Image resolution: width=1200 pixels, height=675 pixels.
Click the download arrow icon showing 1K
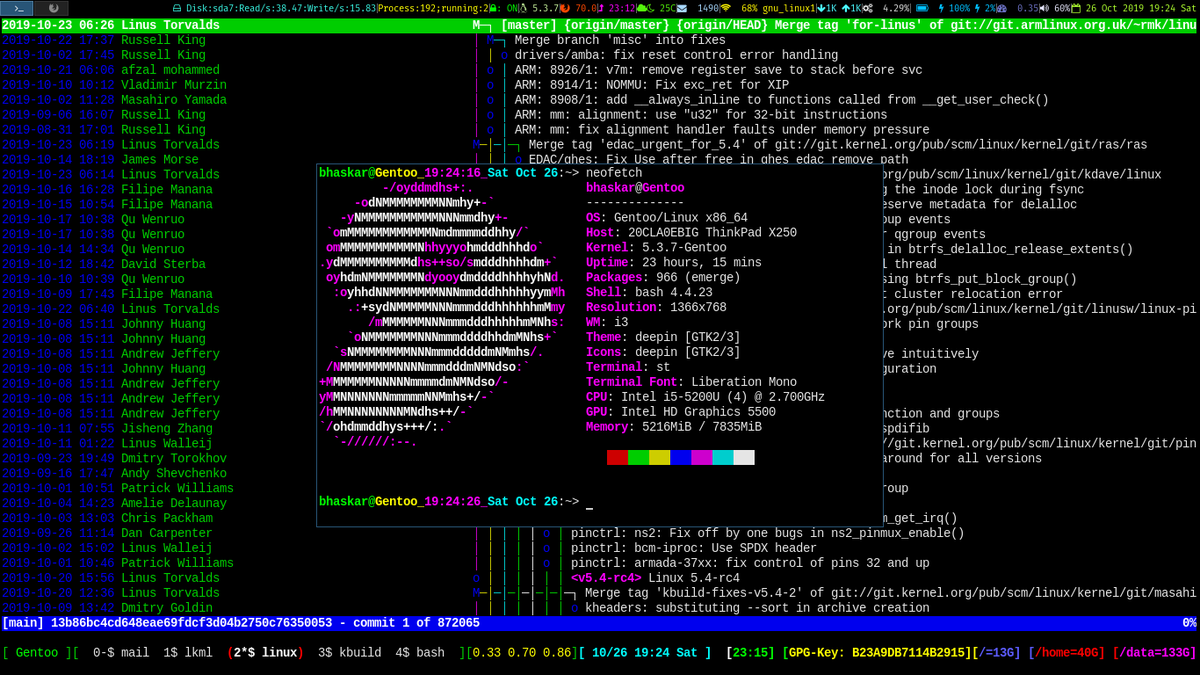[x=821, y=8]
